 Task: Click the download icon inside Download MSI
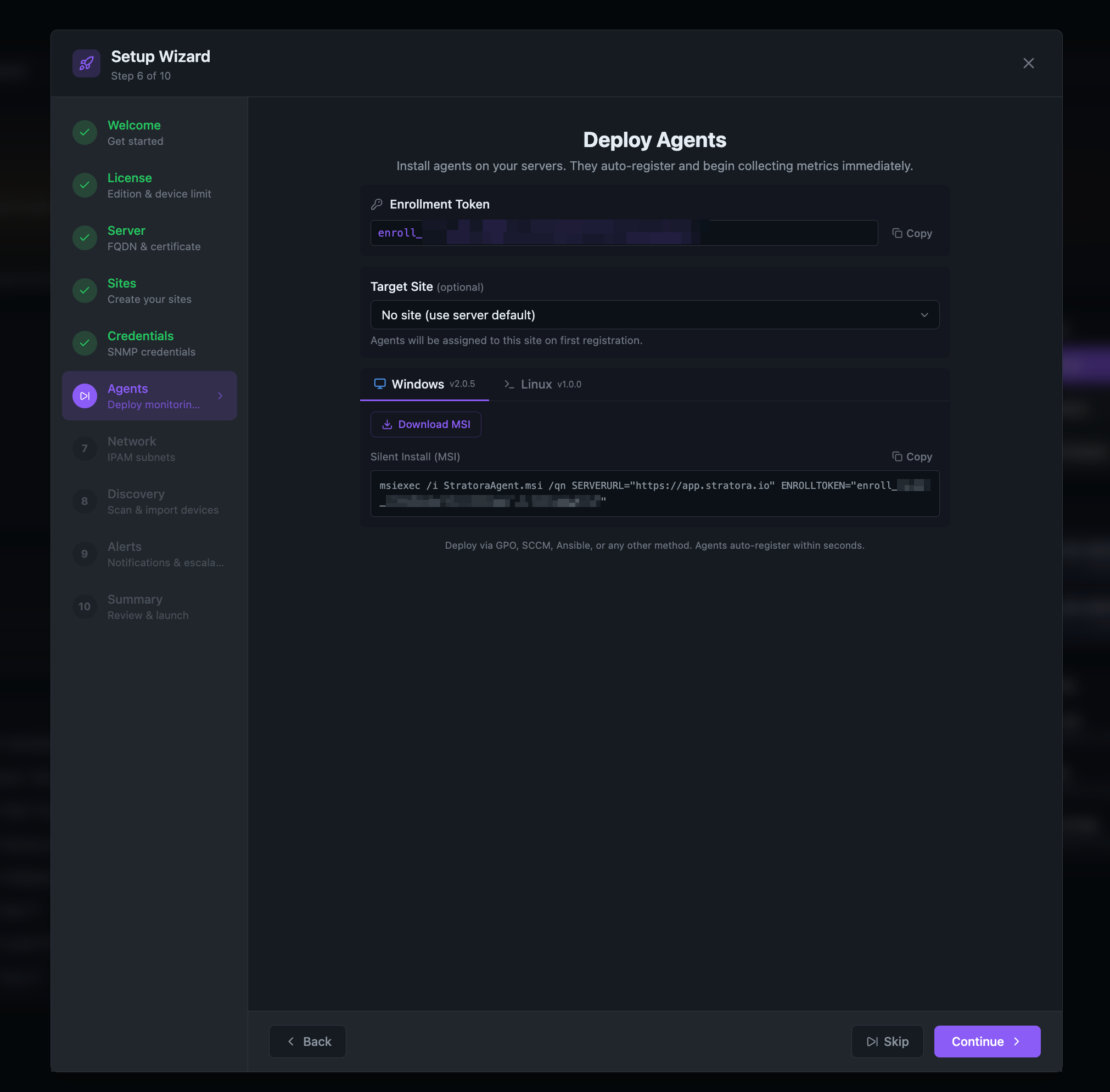(x=388, y=424)
